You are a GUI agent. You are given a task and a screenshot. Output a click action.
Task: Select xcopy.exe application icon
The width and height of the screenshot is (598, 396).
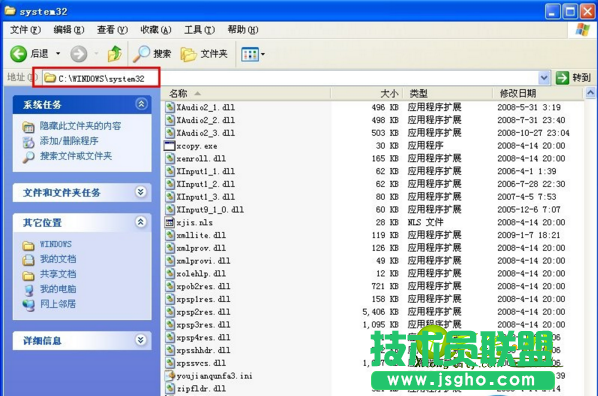tap(169, 146)
